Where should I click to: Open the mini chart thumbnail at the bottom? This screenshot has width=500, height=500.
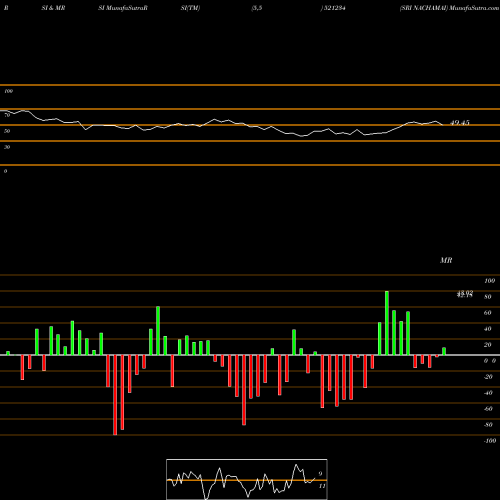tap(247, 479)
